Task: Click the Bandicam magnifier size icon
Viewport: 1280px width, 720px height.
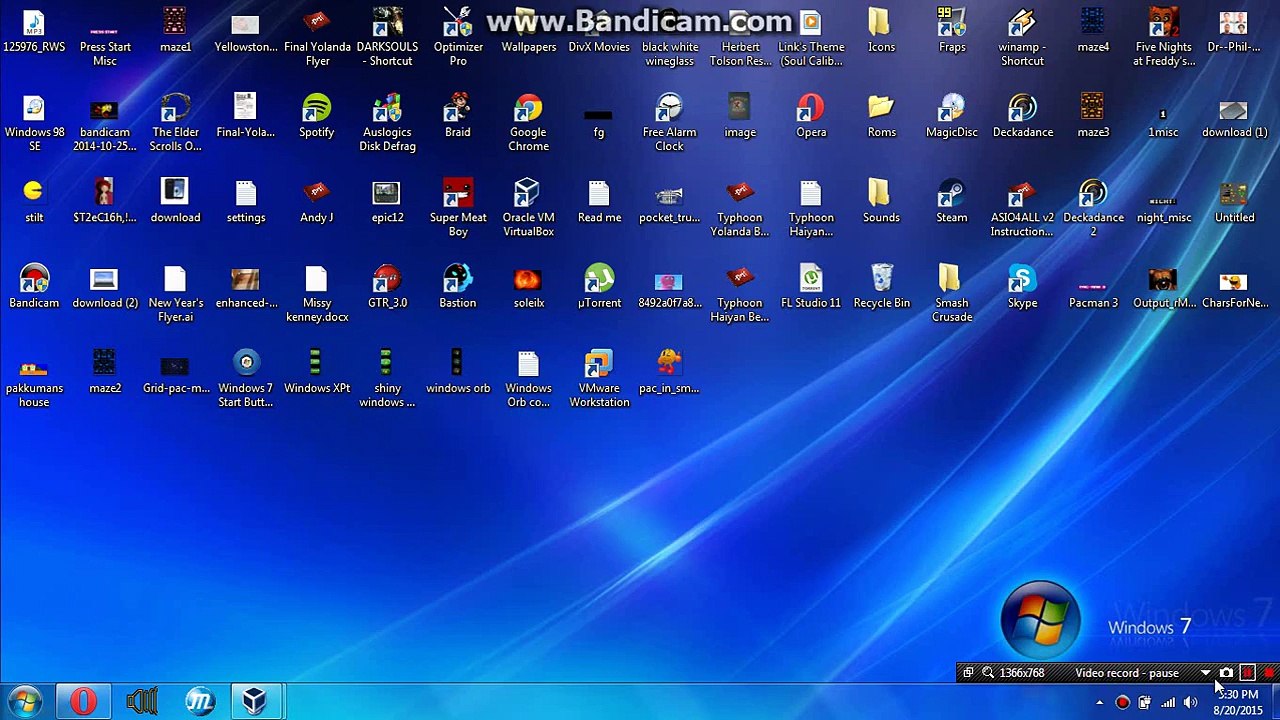Action: pos(987,673)
